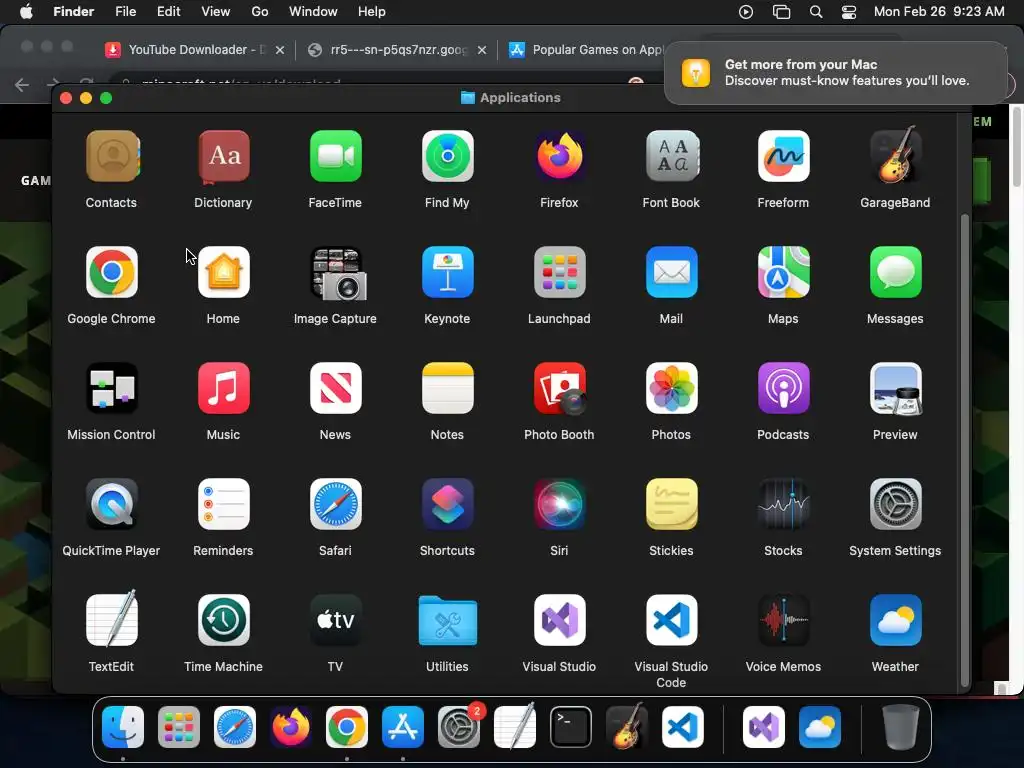Viewport: 1024px width, 768px height.
Task: Select Google Chrome in Applications folder
Action: [x=112, y=272]
